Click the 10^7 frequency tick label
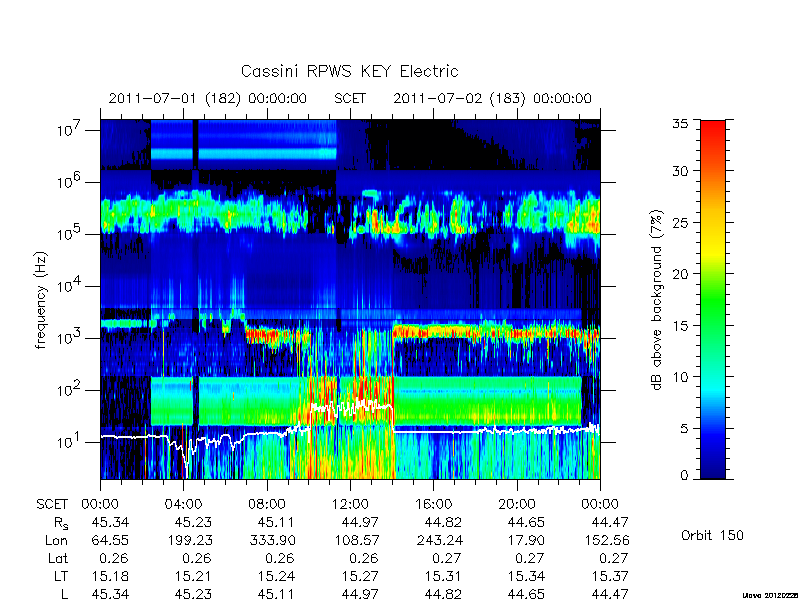 70,129
